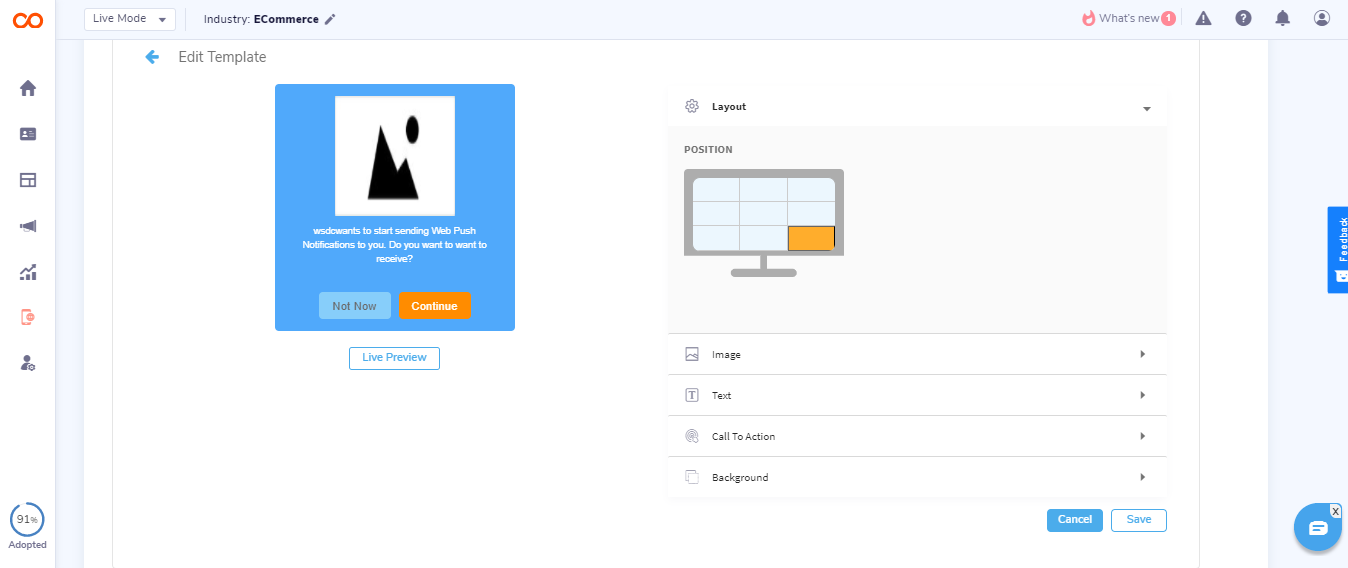
Task: Save the template
Action: [x=1139, y=520]
